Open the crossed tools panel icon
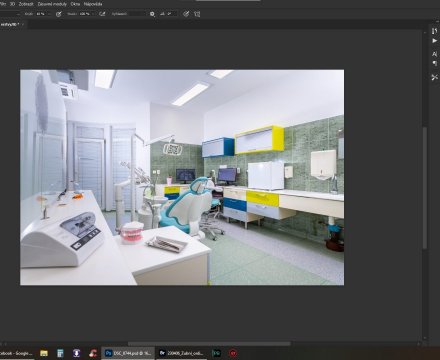Viewport: 440px width, 360px height. pos(434,77)
